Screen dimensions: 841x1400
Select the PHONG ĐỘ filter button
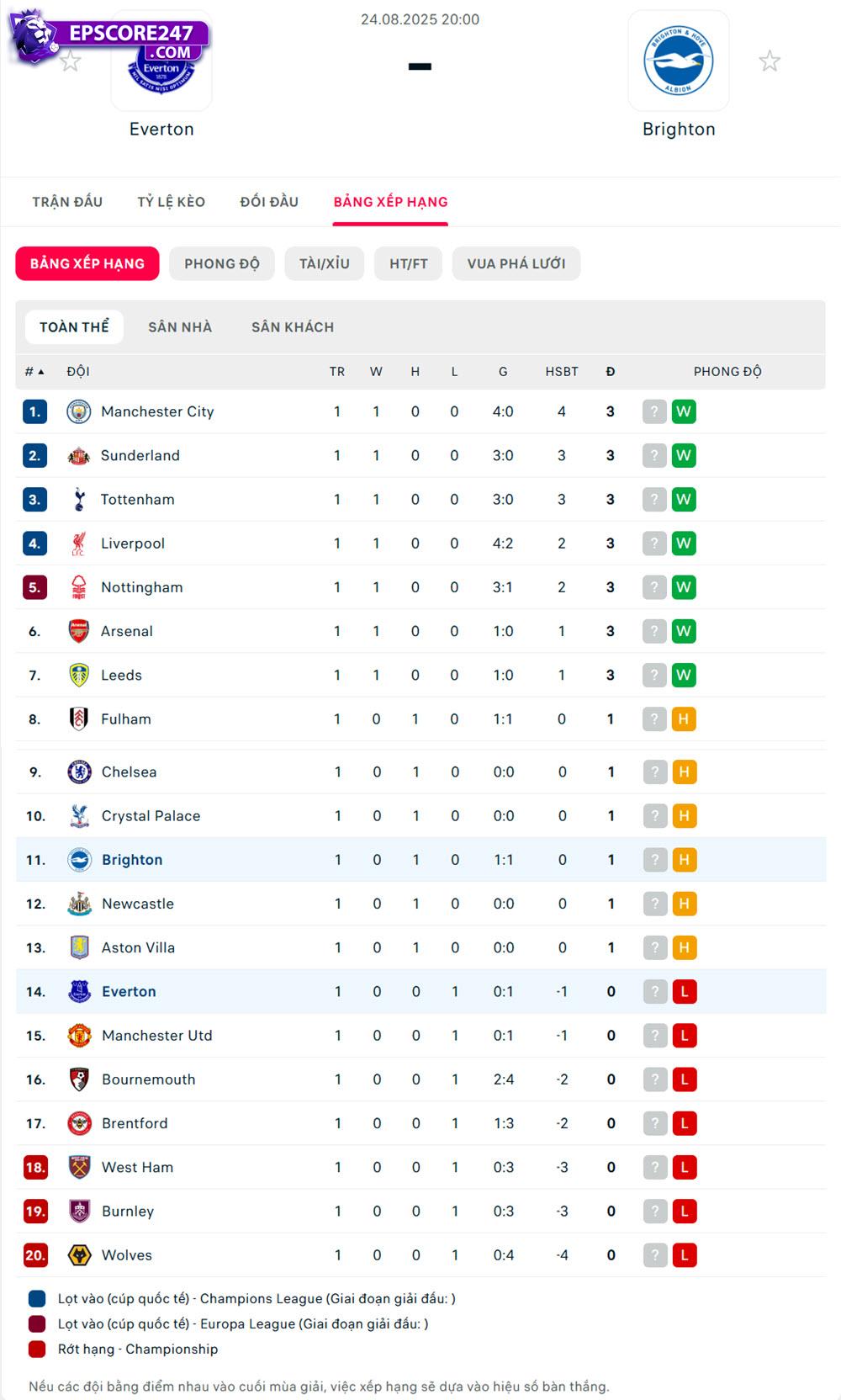click(222, 263)
